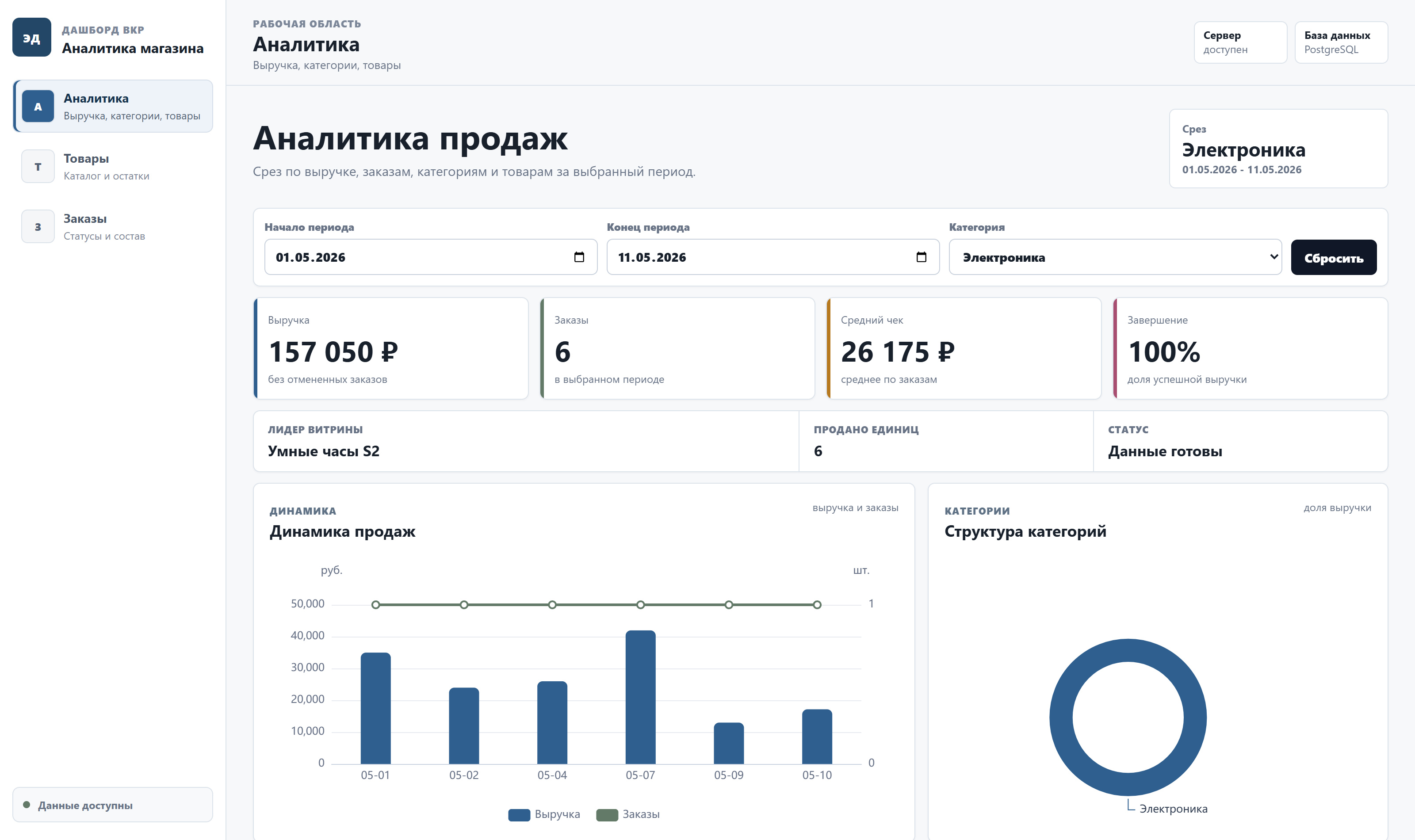Click green status dot beside Данные доступны
The image size is (1415, 840).
27,804
